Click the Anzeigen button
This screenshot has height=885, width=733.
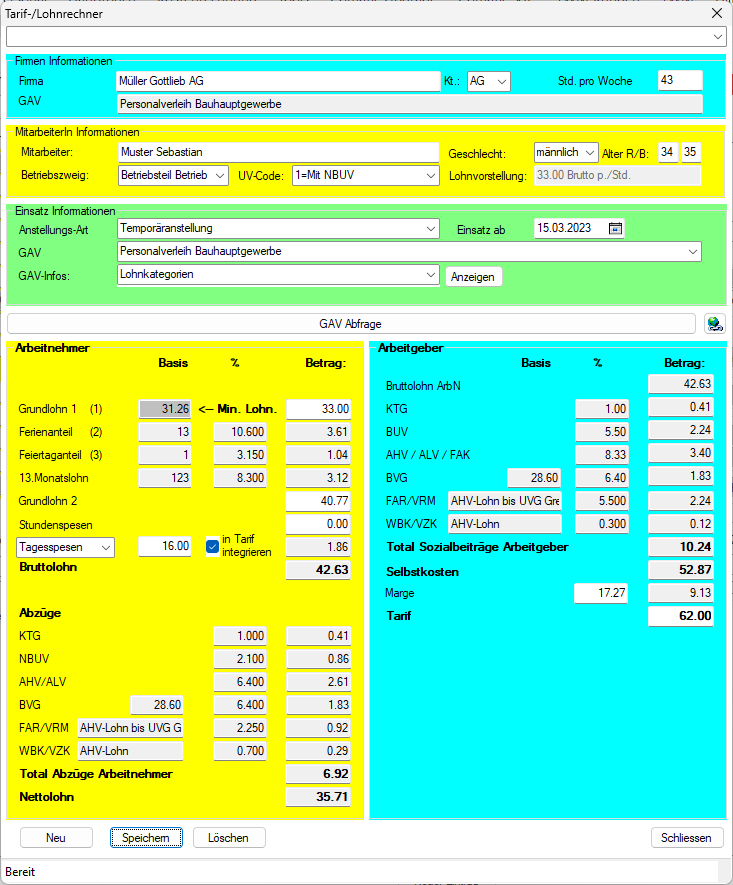click(473, 277)
